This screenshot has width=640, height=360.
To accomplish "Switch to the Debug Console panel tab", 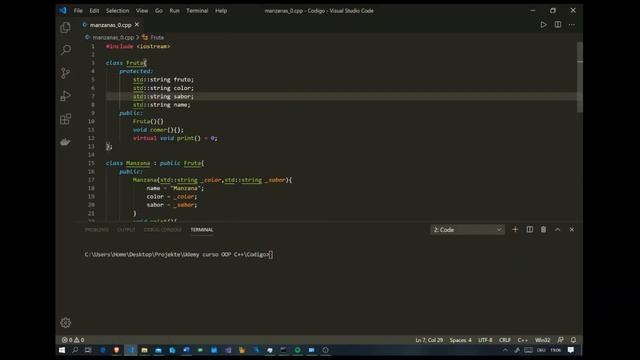I will 162,230.
